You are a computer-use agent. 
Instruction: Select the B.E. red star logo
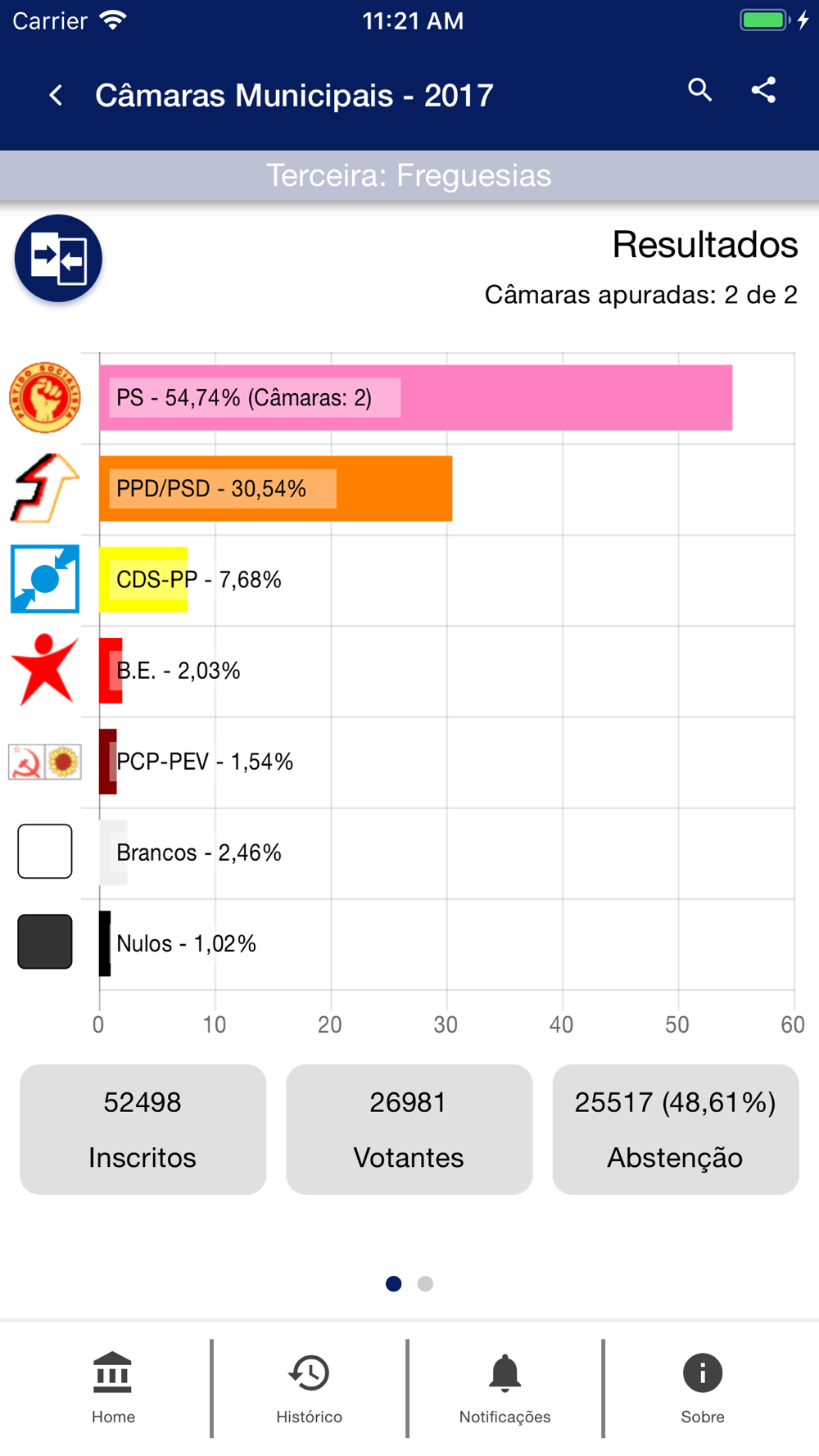45,670
